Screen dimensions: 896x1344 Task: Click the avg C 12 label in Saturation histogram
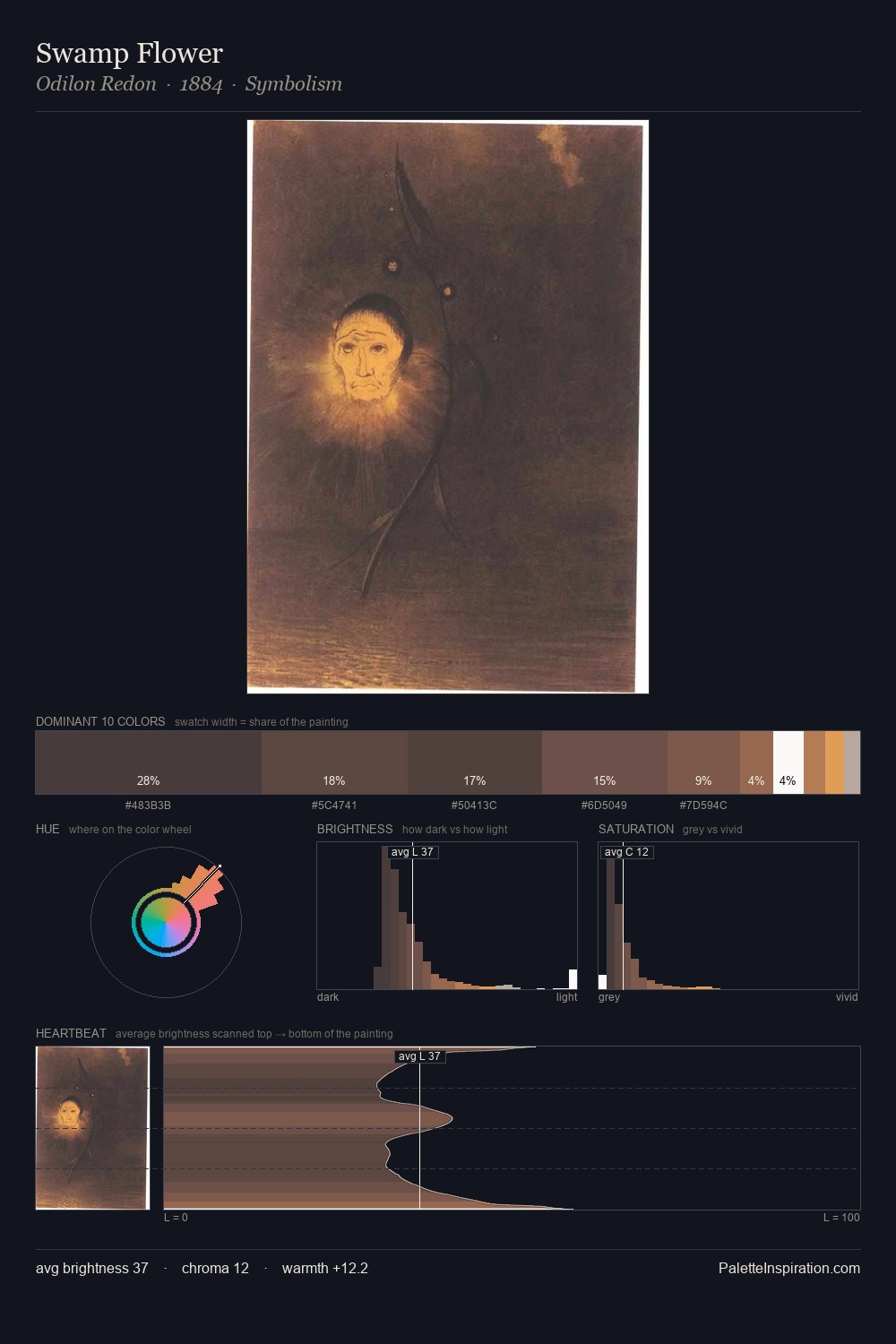pos(626,852)
